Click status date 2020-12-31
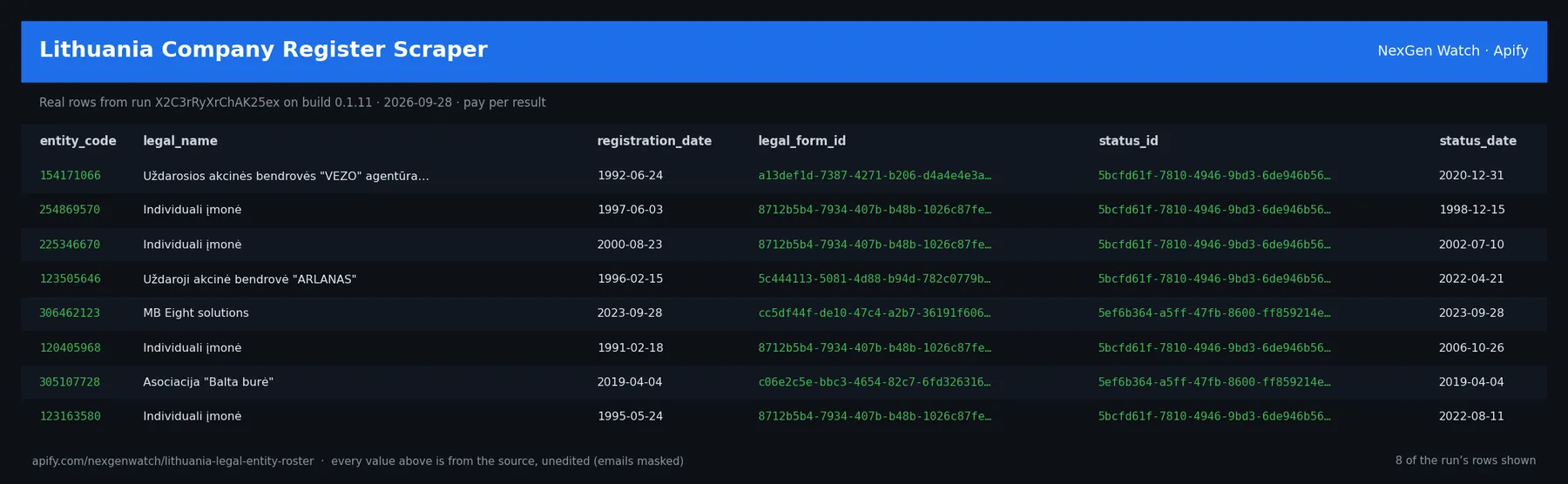This screenshot has width=1568, height=484. 1471,176
